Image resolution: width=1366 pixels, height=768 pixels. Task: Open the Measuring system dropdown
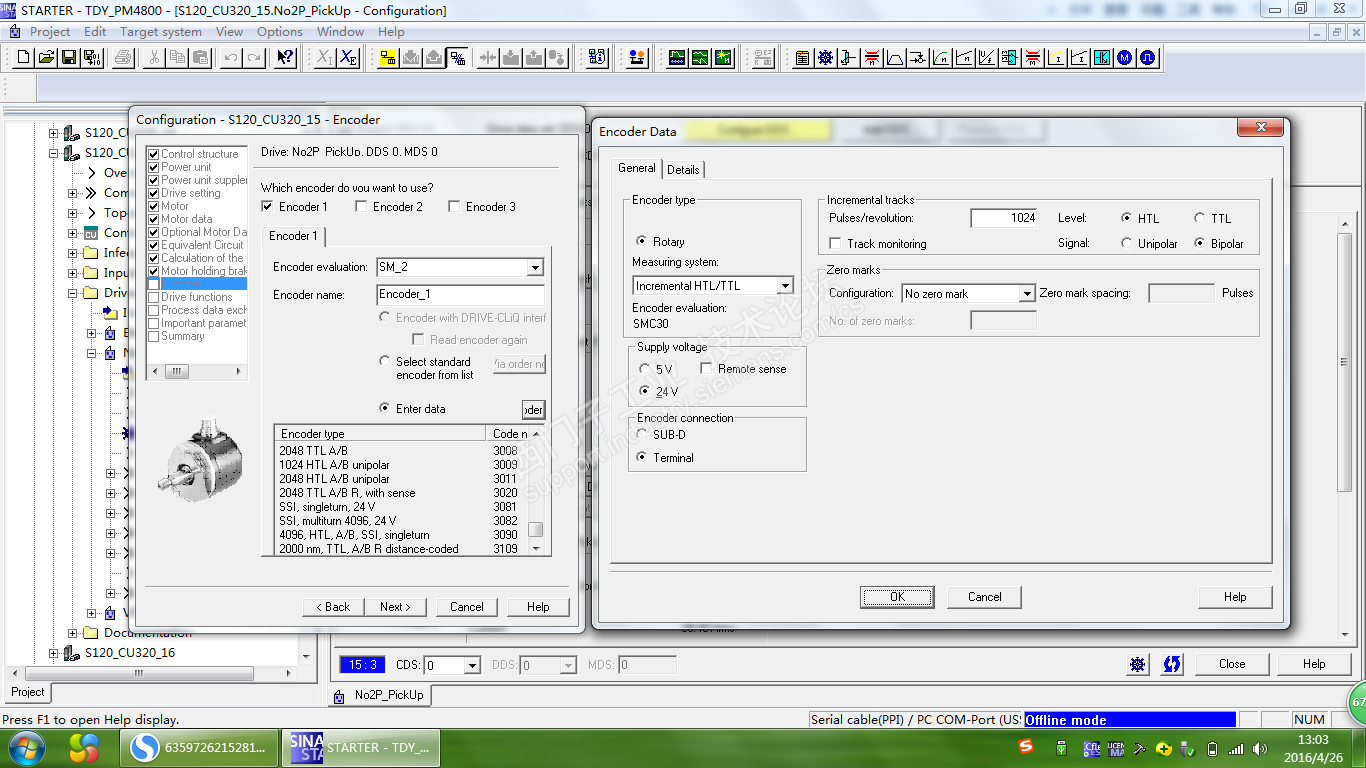pyautogui.click(x=785, y=285)
